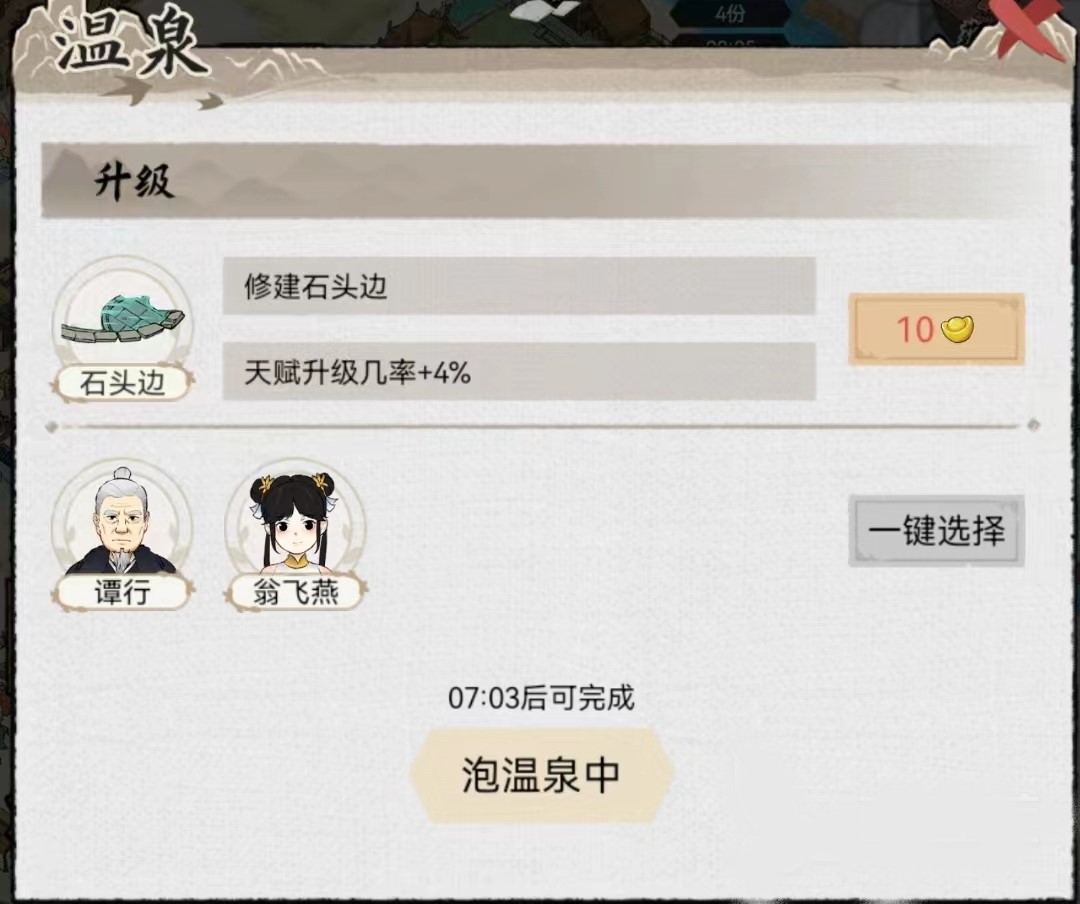1080x904 pixels.
Task: Click the 07:03后可完成 countdown text
Action: 541,698
